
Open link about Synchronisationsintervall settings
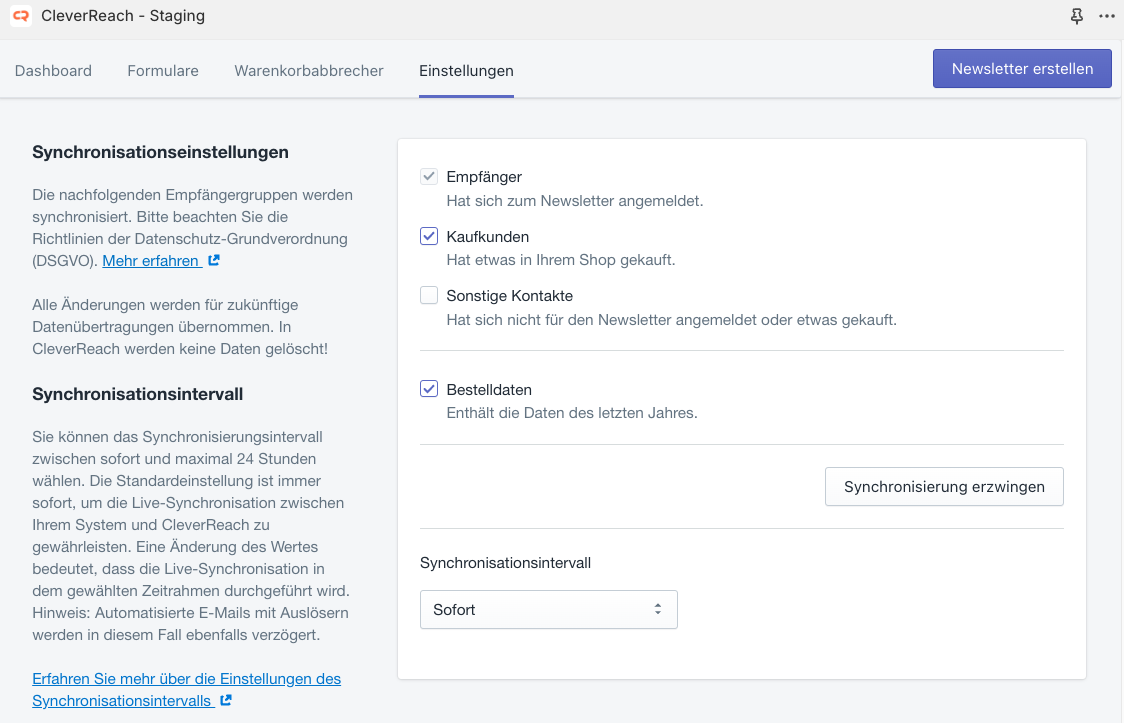click(x=186, y=689)
